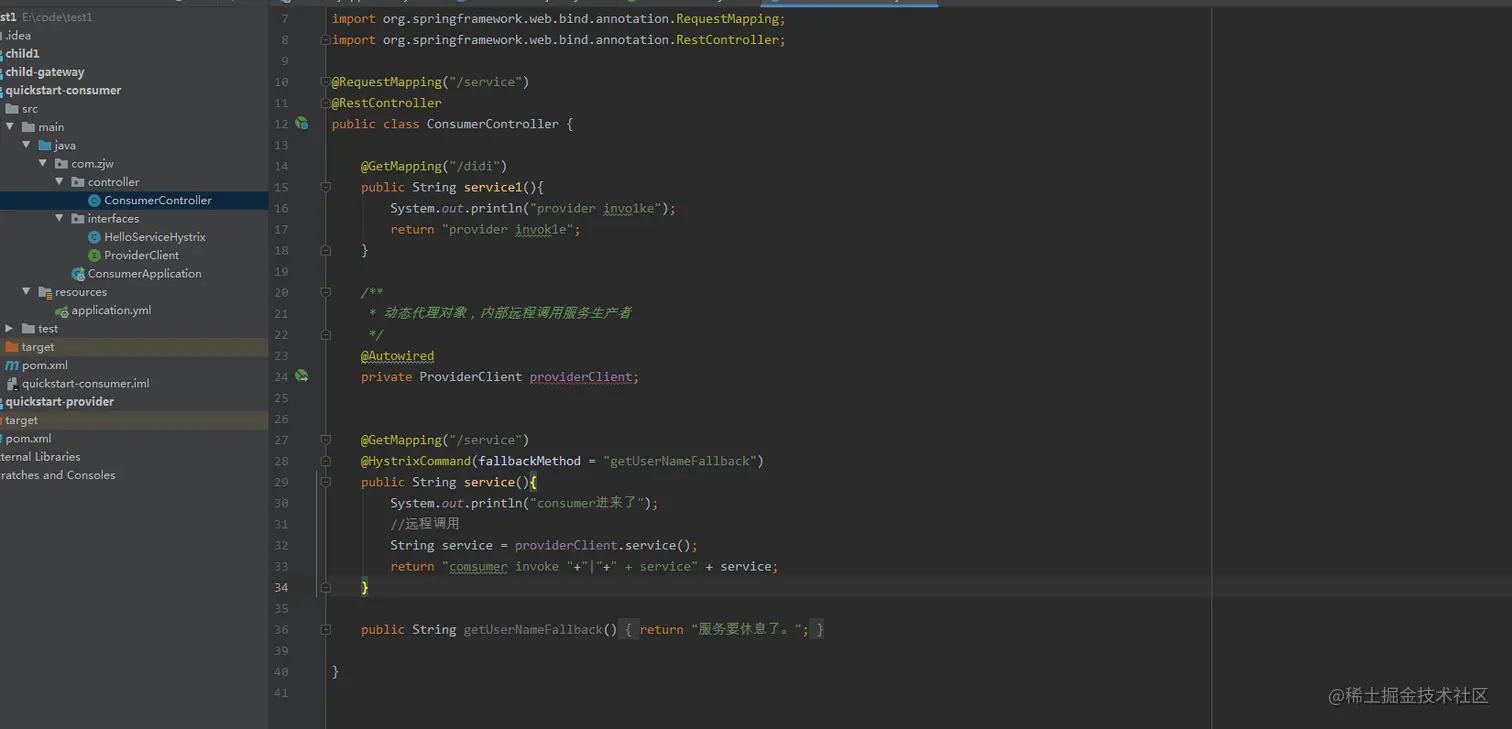
Task: Click the folder icon beside src
Action: click(x=12, y=108)
